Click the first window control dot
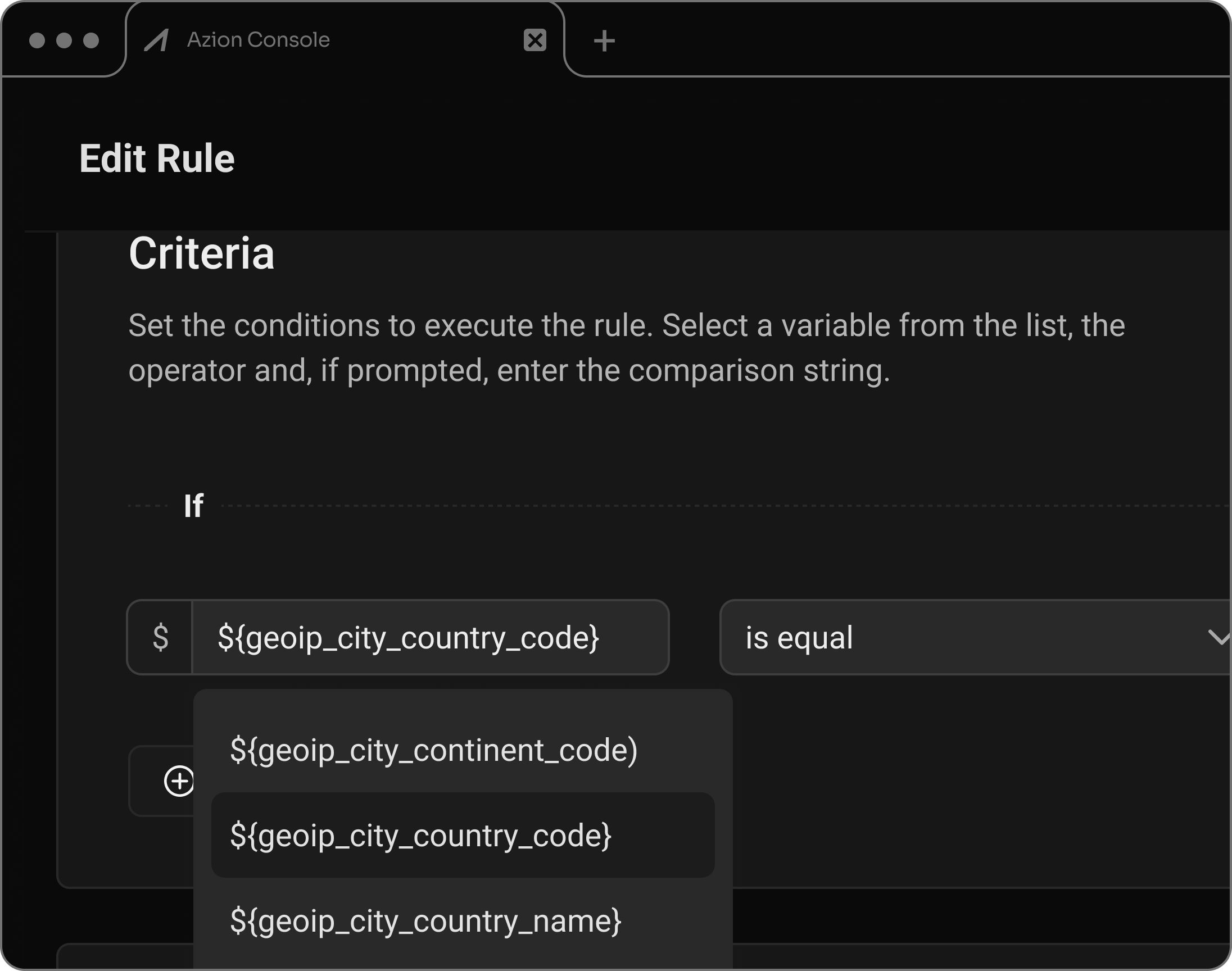This screenshot has width=1232, height=971. [x=37, y=40]
